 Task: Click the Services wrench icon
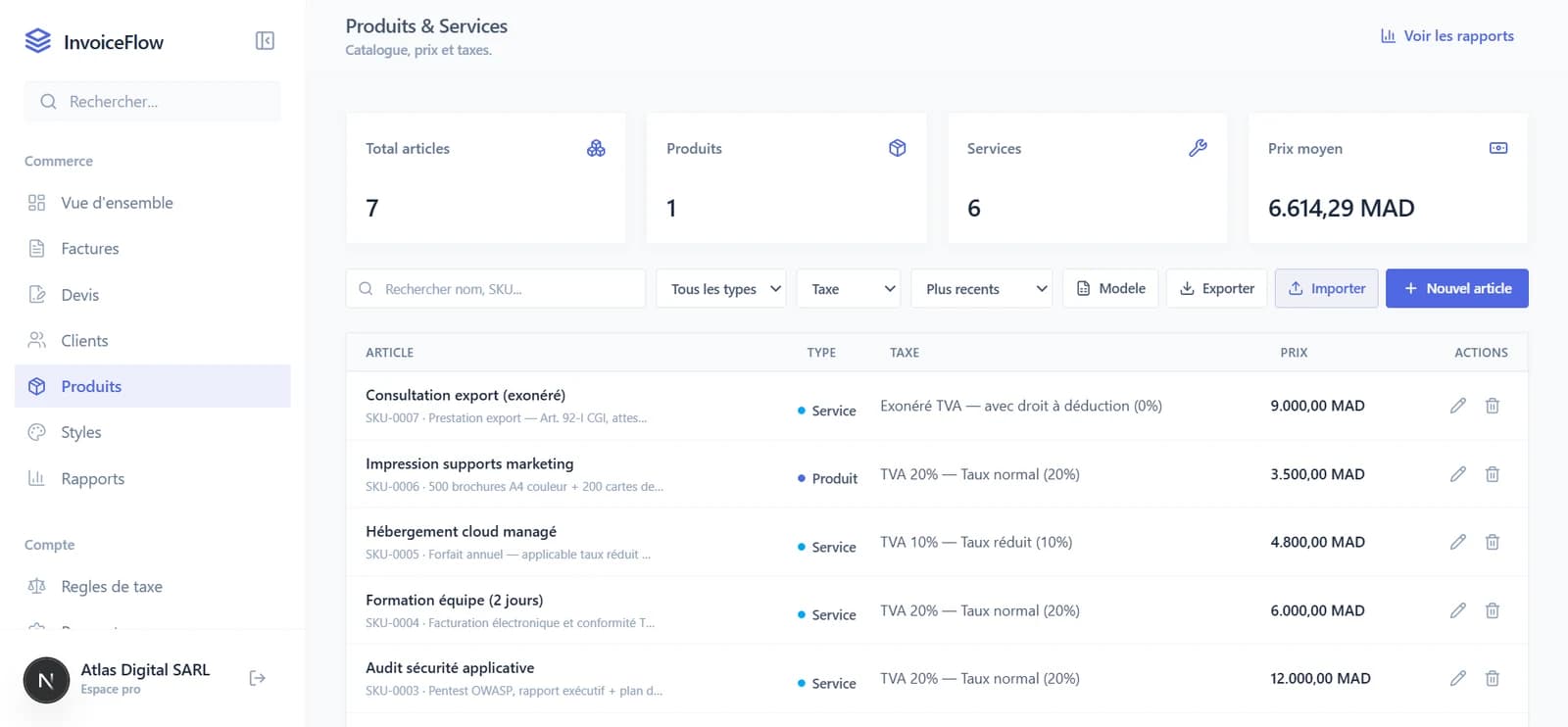[x=1198, y=148]
